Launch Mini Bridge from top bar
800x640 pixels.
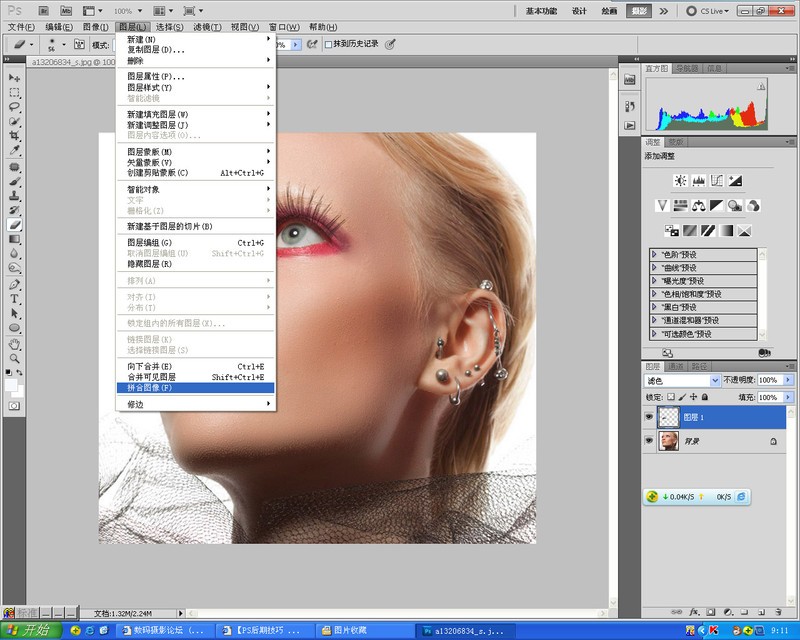pos(66,11)
